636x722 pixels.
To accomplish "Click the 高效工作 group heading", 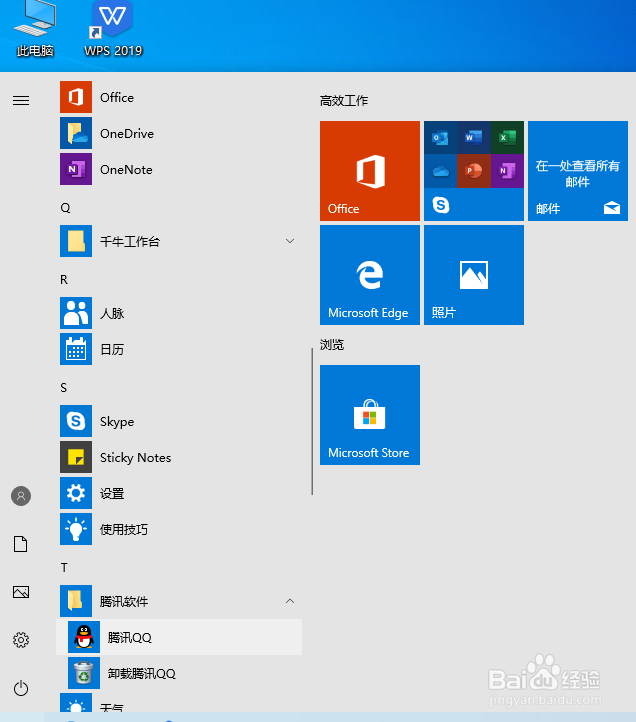I will pos(344,100).
